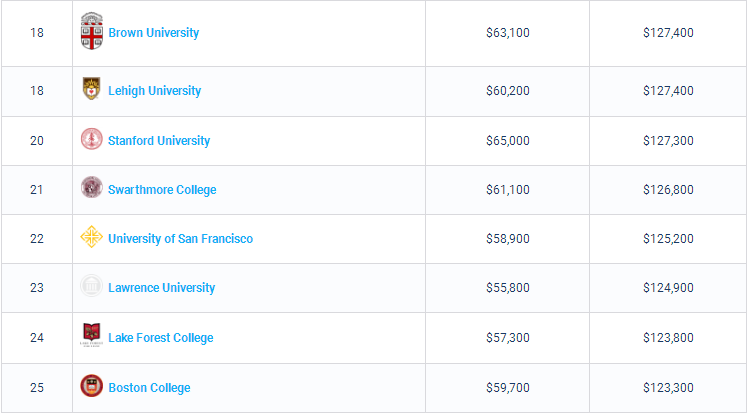The image size is (748, 414).
Task: Visit the University of San Francisco link
Action: pyautogui.click(x=180, y=239)
